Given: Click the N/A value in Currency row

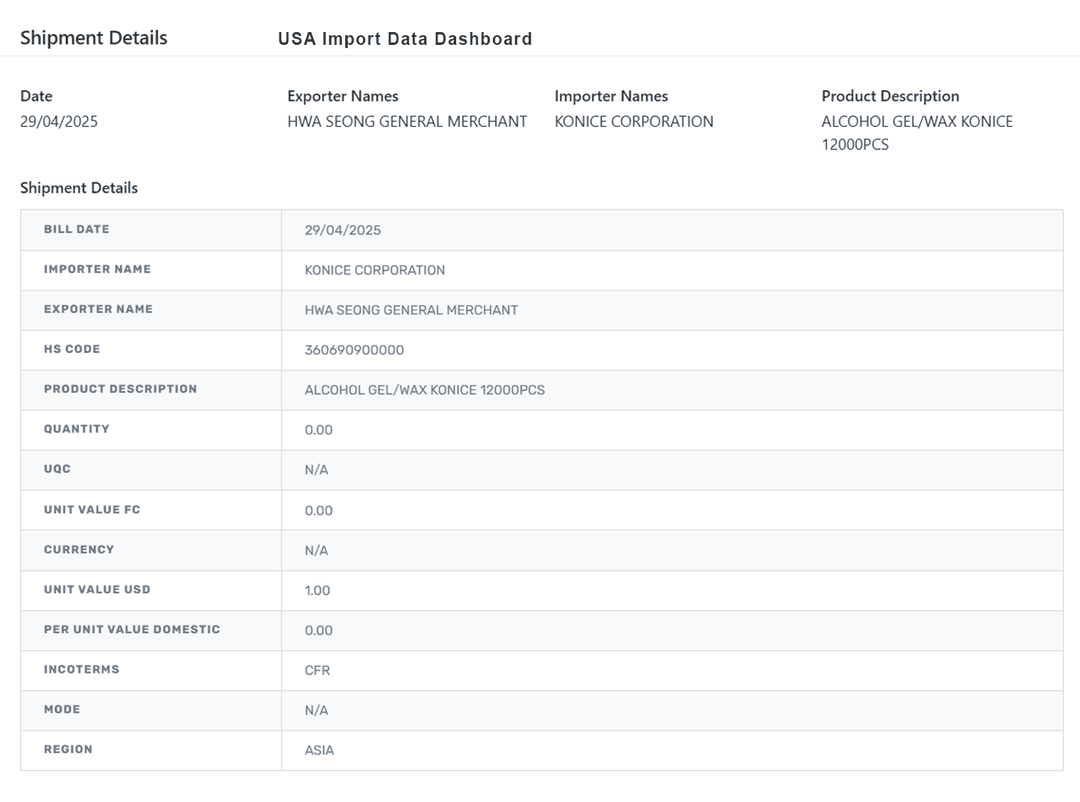Looking at the screenshot, I should pos(316,550).
